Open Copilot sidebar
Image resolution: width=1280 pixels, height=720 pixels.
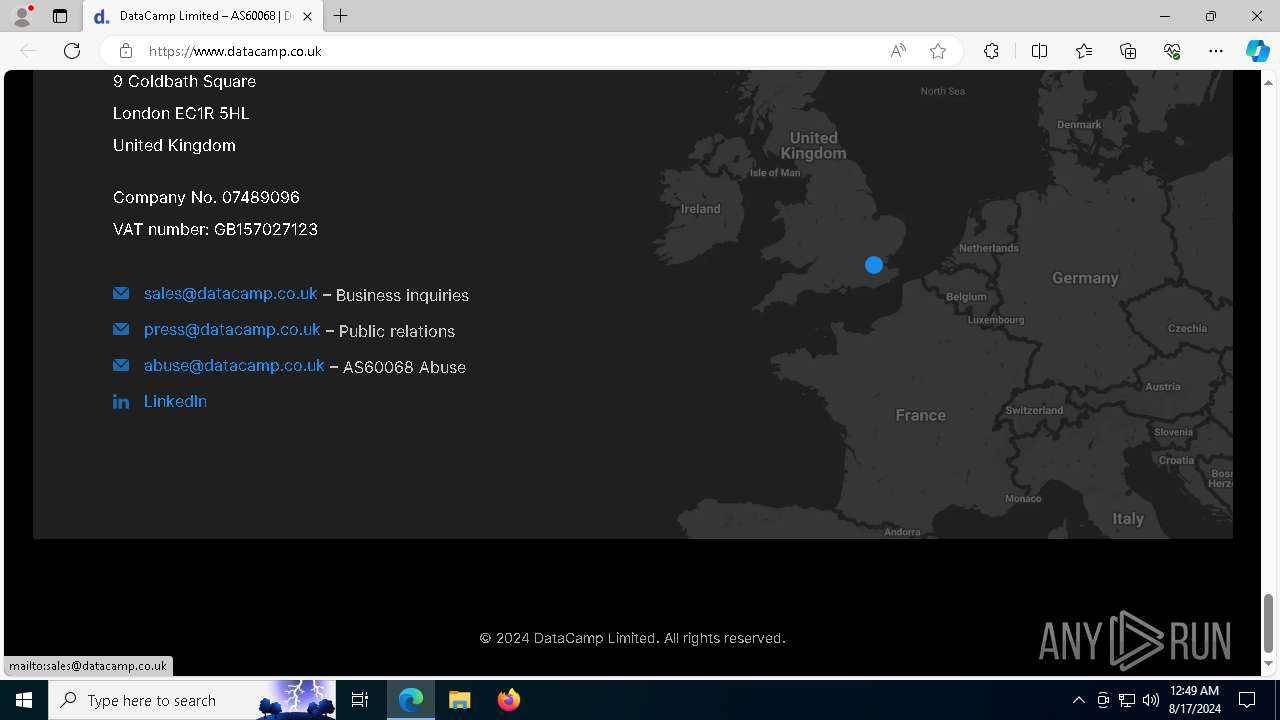click(x=1257, y=51)
